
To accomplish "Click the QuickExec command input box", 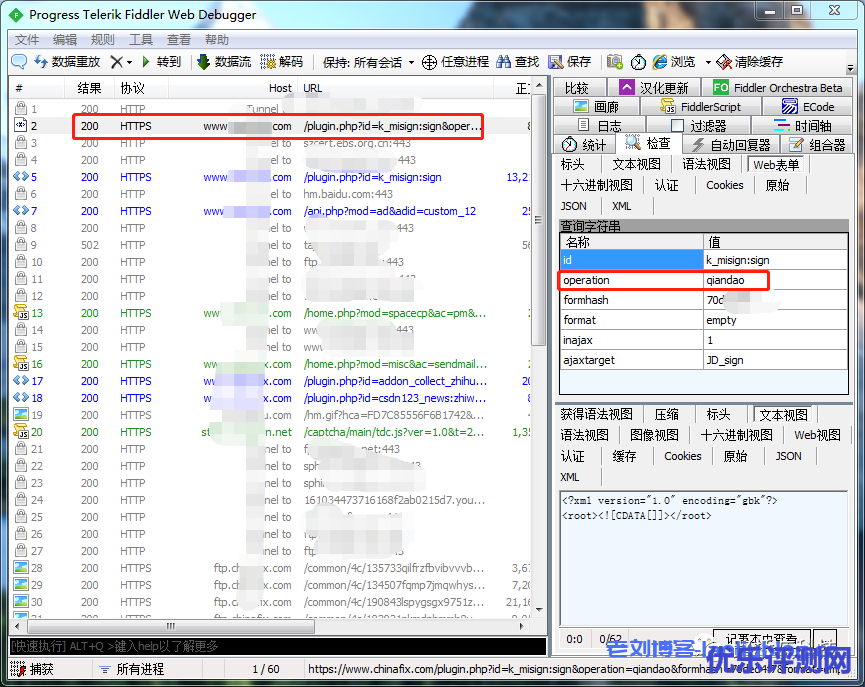I will [x=270, y=647].
